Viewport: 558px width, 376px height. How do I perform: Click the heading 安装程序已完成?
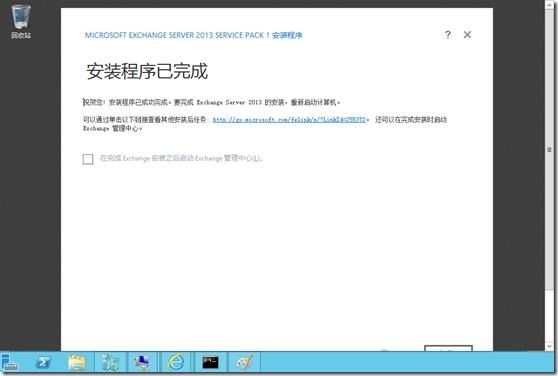click(147, 72)
